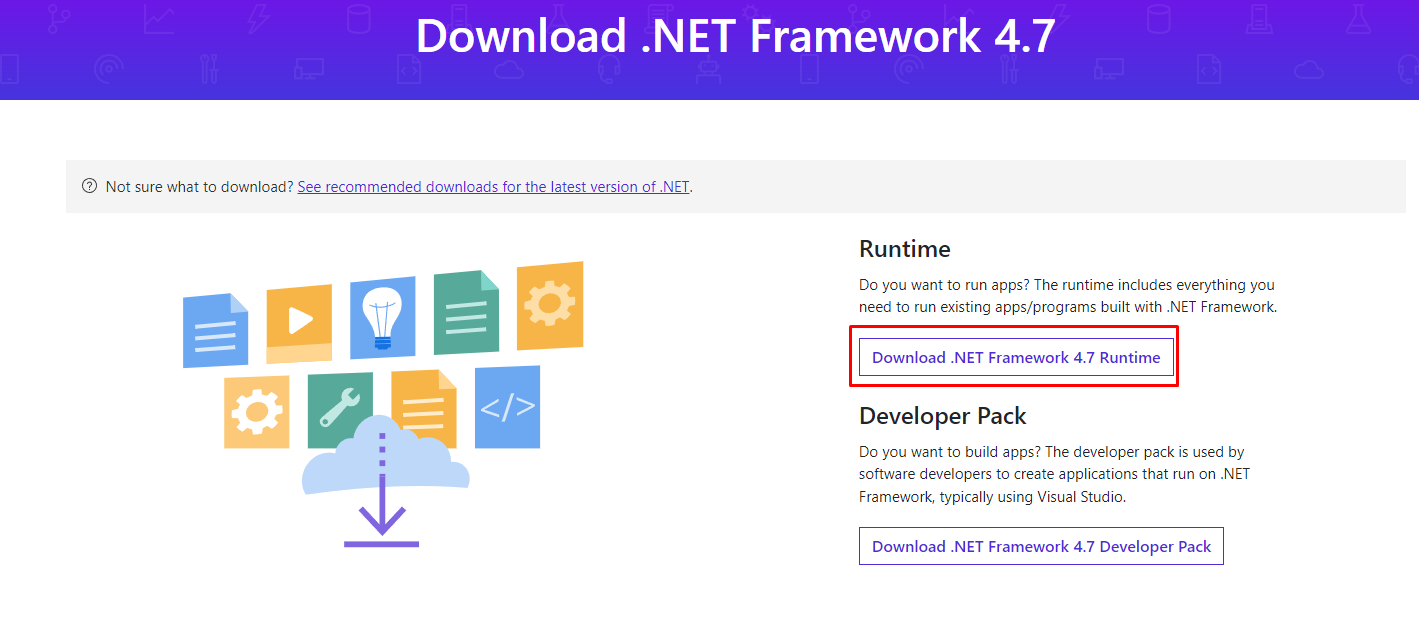Screen dimensions: 1419x636
Task: Open the recommended downloads for latest .NET link
Action: coord(493,186)
